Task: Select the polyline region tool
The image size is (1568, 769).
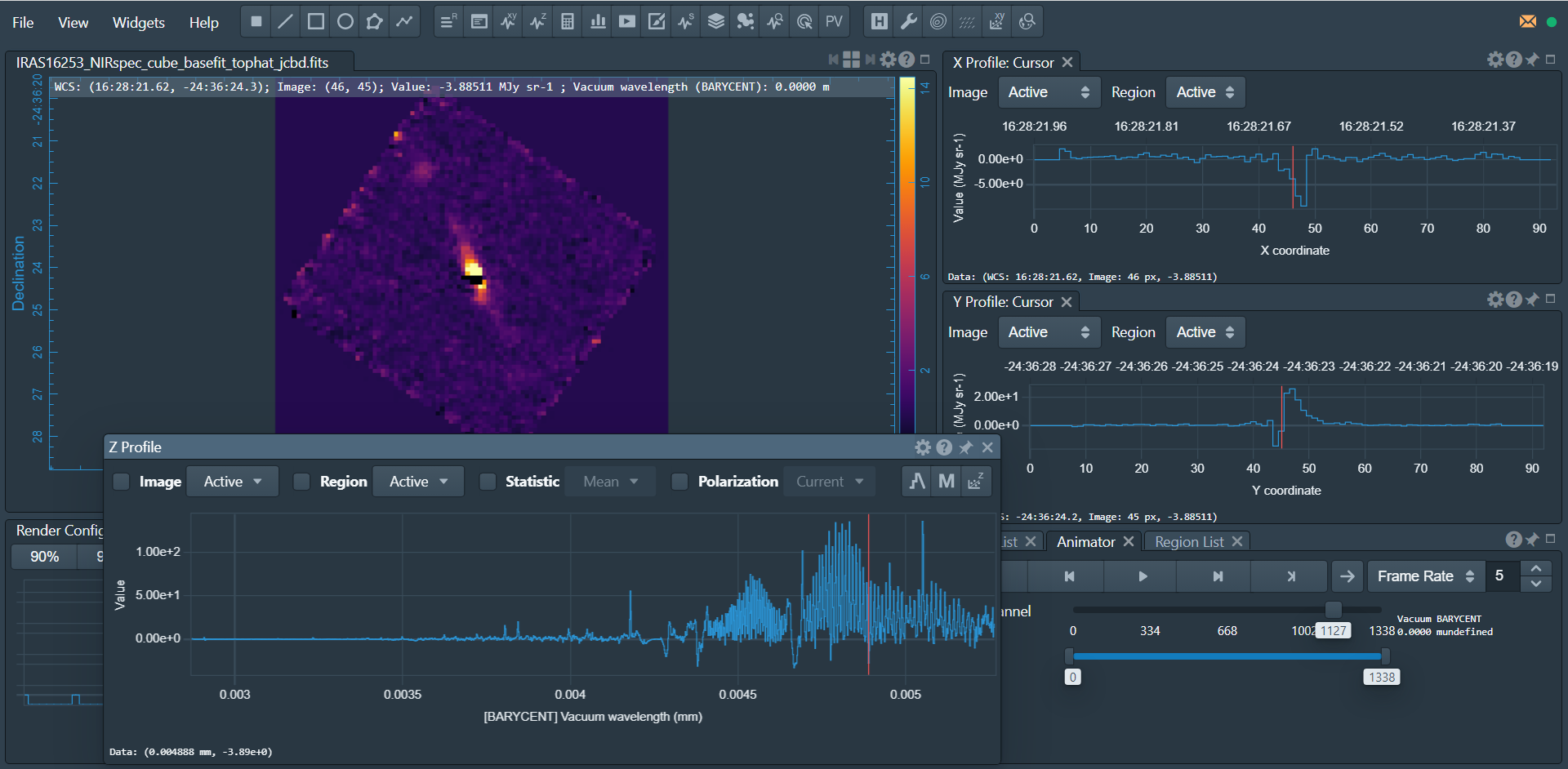Action: (x=404, y=22)
